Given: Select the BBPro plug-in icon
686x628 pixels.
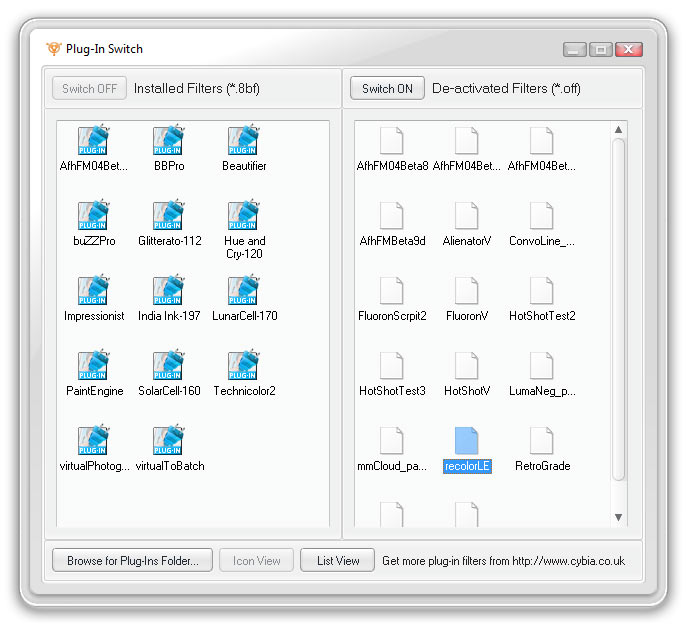Looking at the screenshot, I should 169,142.
